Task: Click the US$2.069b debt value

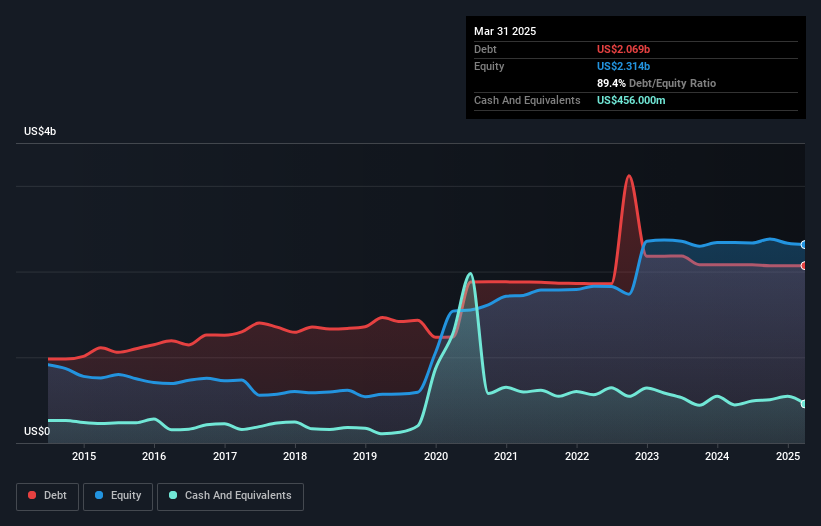Action: coord(623,49)
